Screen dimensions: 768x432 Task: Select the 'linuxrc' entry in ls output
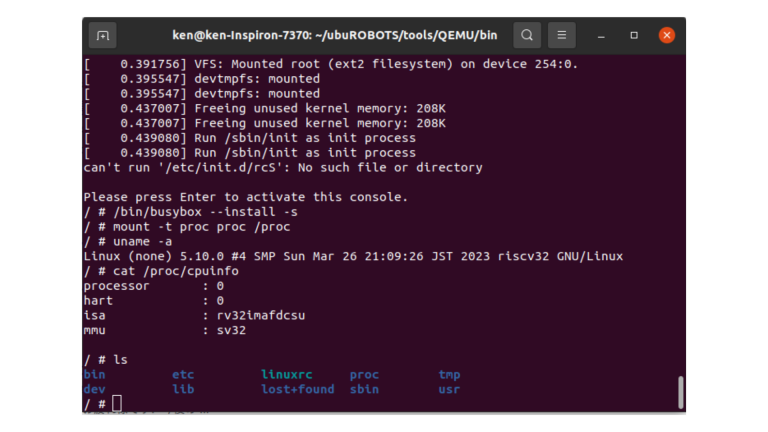coord(287,374)
